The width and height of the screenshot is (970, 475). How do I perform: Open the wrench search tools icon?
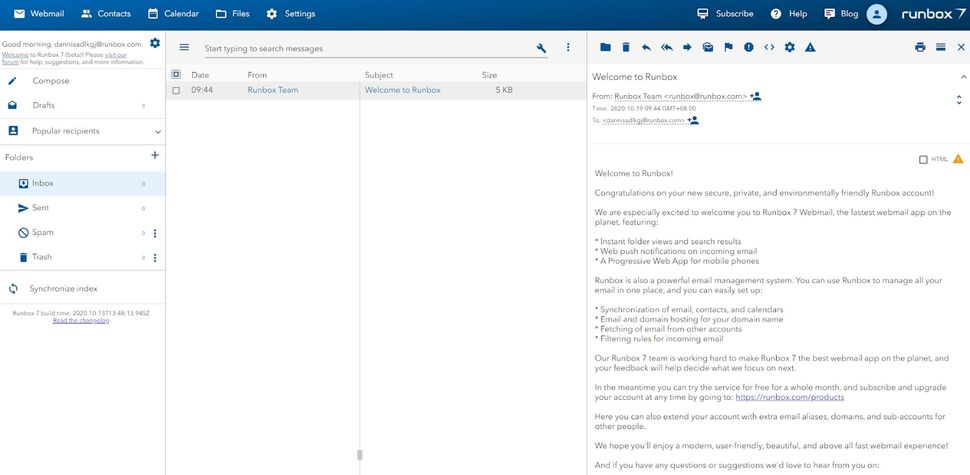pos(541,48)
